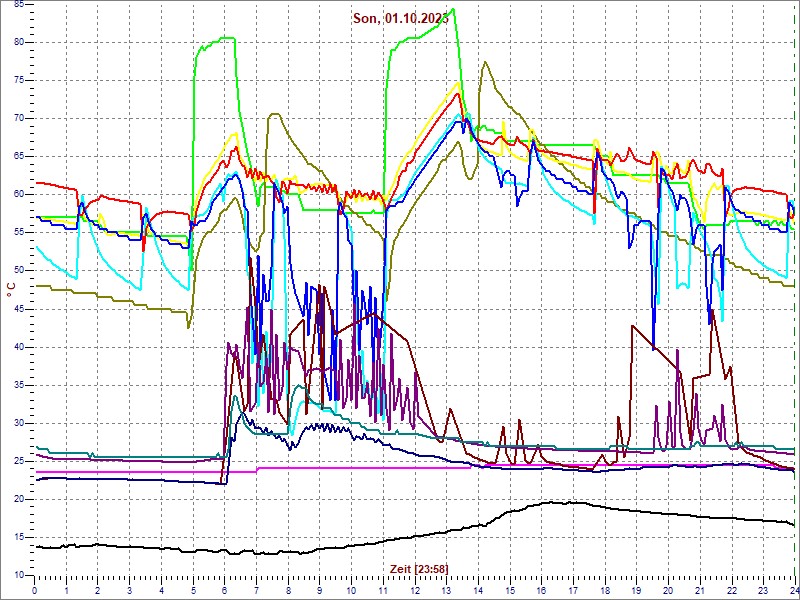Click the y-axis value 35

click(19, 385)
